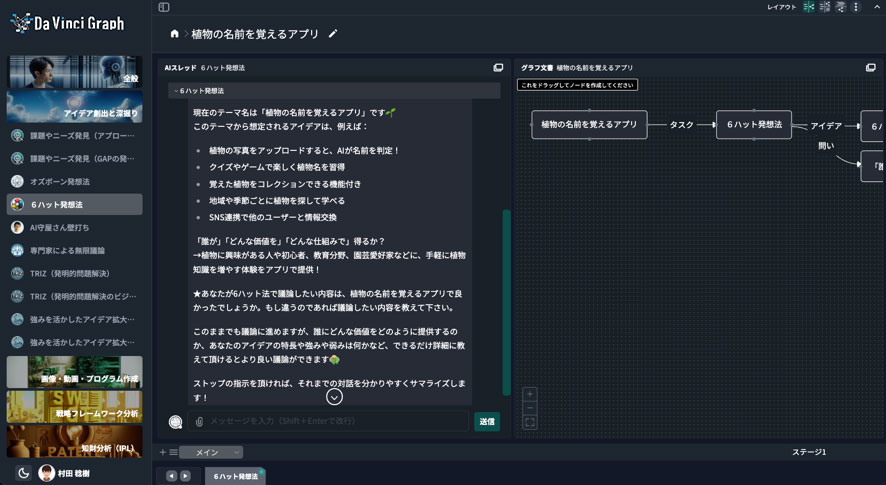Open 戦略フレームワーク分析 category thumbnail
The width and height of the screenshot is (886, 485).
(x=75, y=406)
